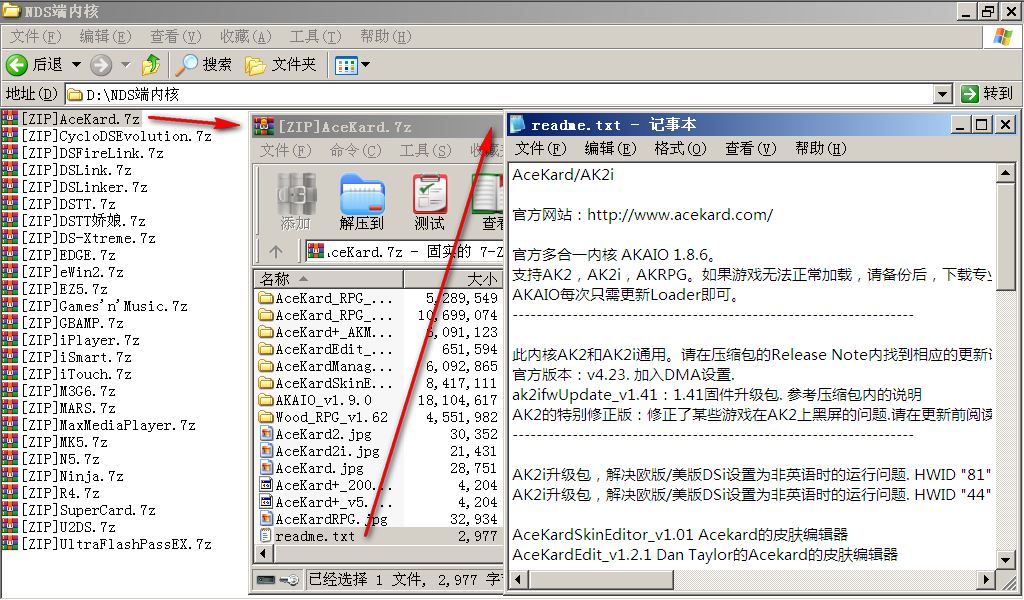
Task: Click the Go (转到) button
Action: [x=987, y=94]
